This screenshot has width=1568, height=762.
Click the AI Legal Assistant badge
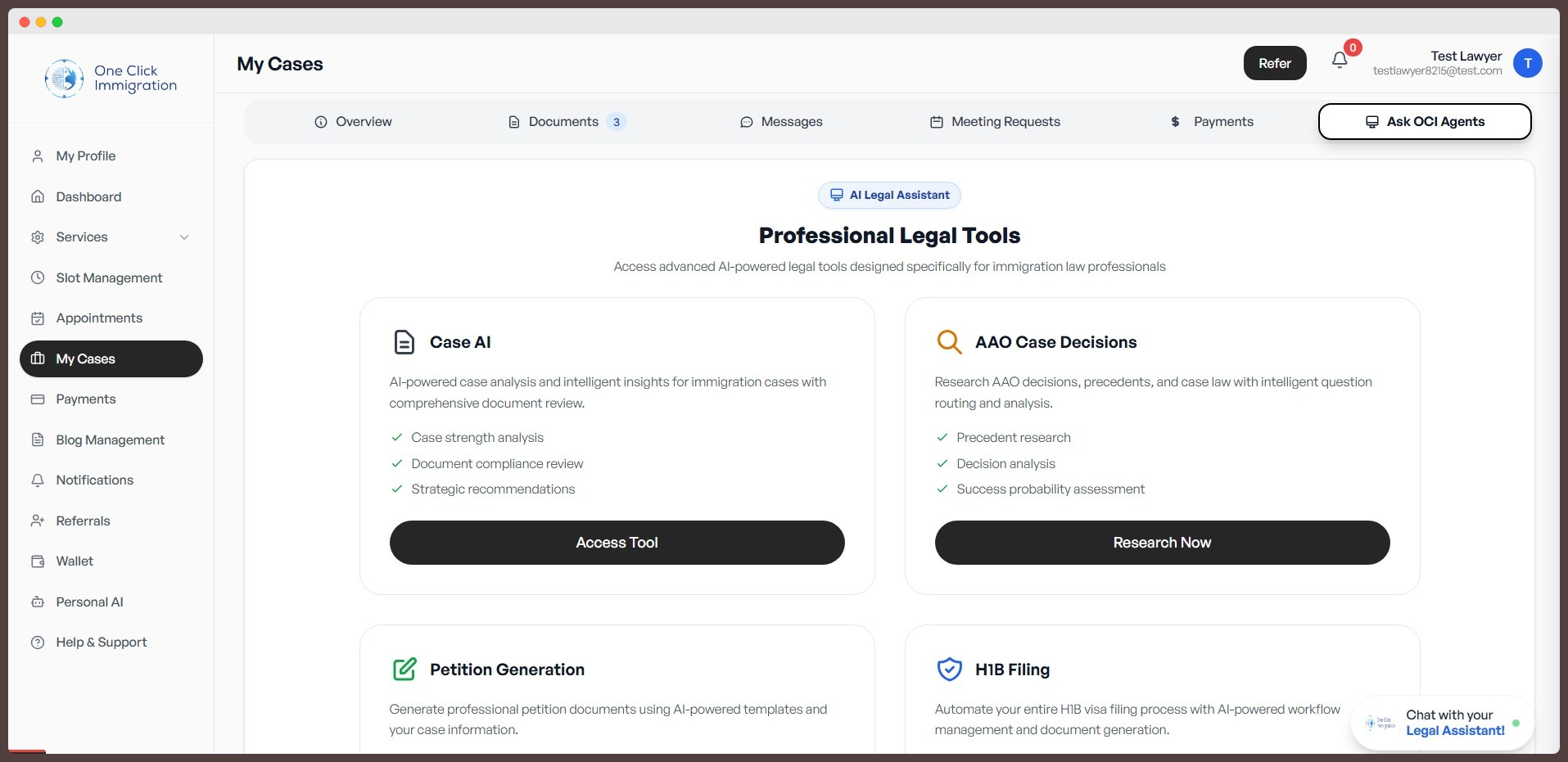pyautogui.click(x=889, y=195)
